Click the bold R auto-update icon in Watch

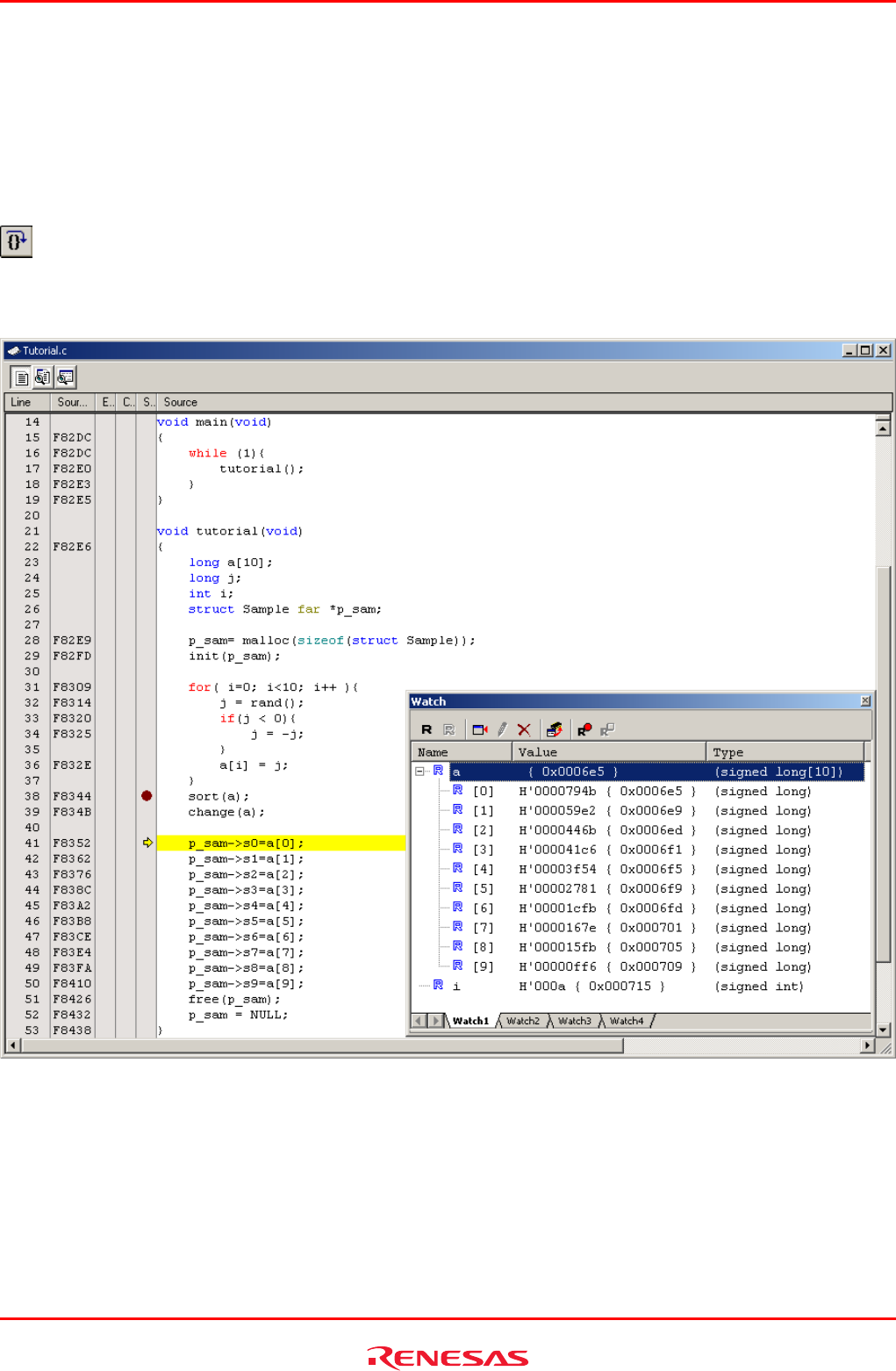[x=426, y=729]
